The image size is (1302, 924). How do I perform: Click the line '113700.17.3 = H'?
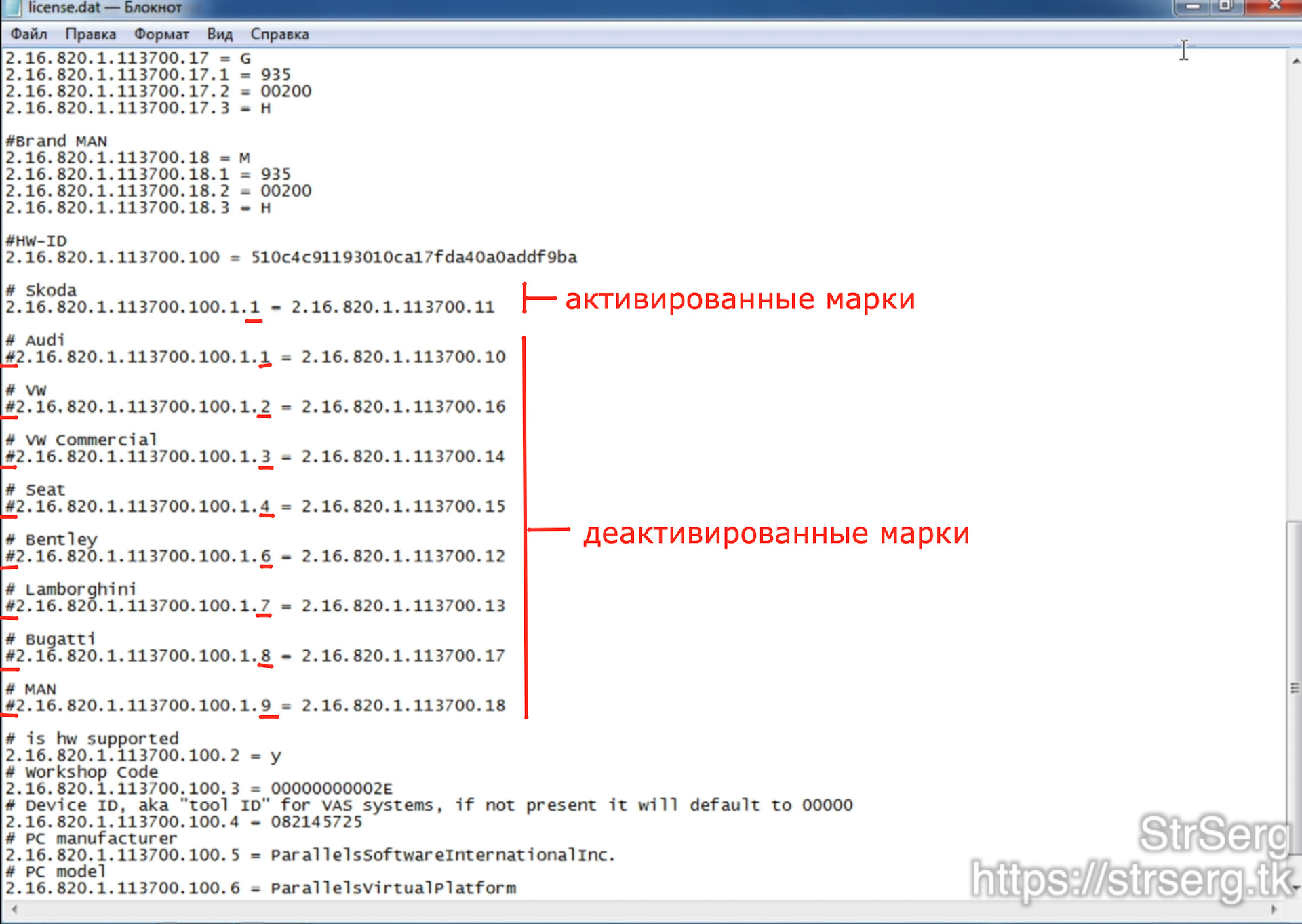(x=138, y=108)
